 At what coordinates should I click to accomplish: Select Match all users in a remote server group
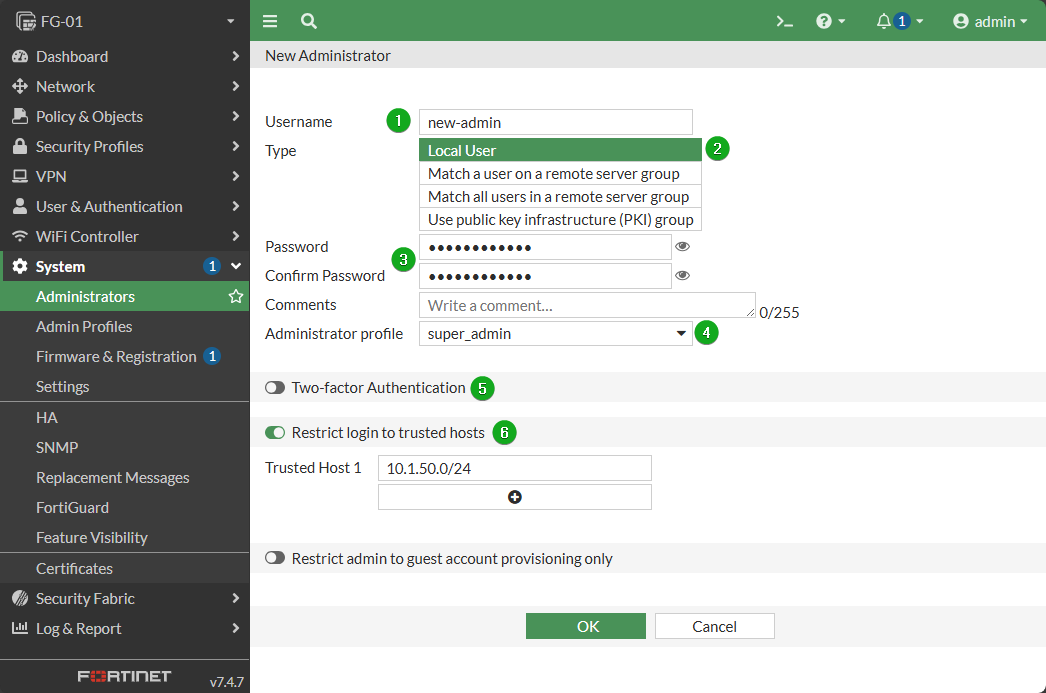(560, 197)
